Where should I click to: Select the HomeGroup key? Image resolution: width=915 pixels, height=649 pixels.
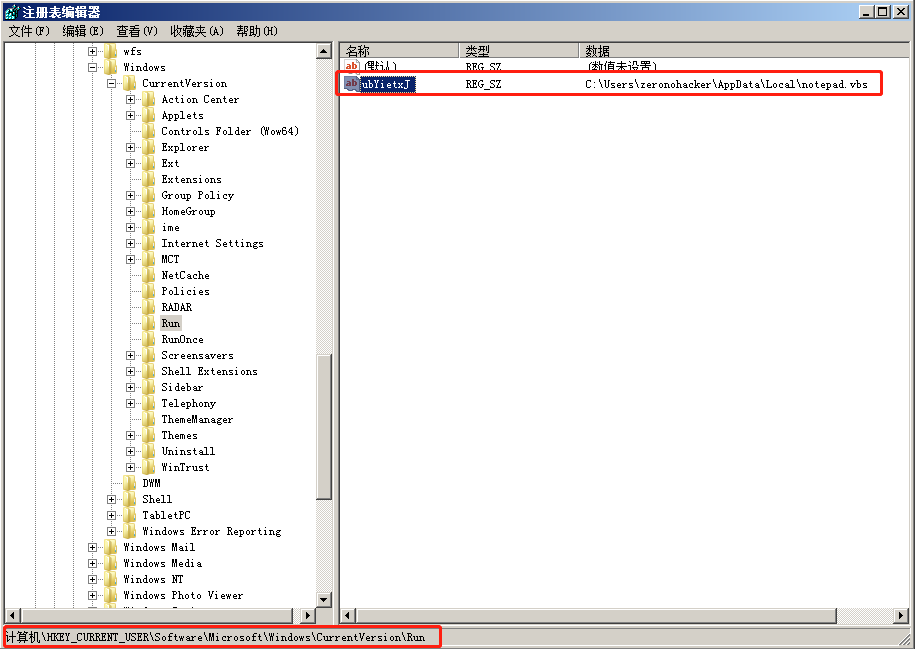pyautogui.click(x=188, y=211)
